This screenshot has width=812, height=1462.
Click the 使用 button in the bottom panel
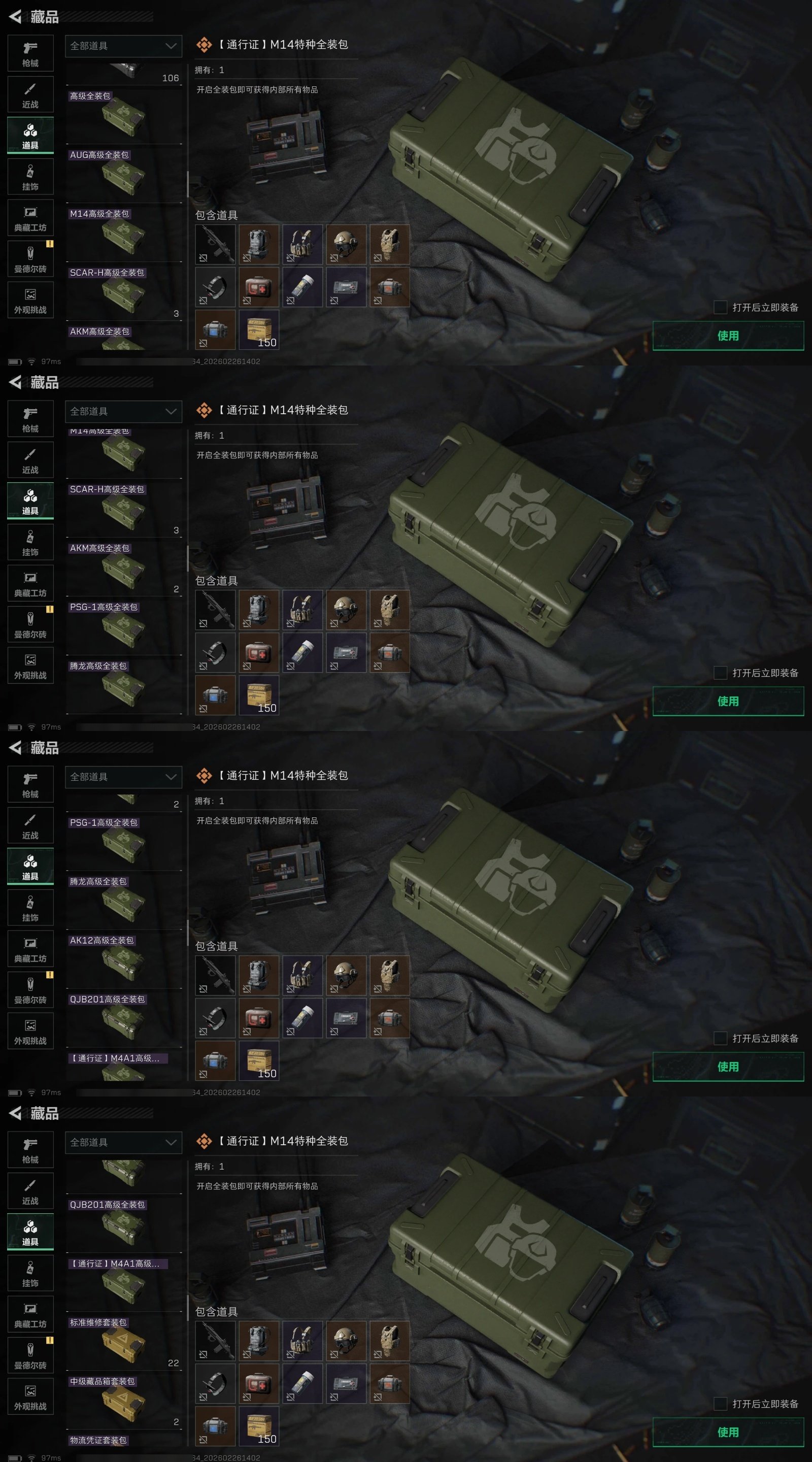[x=728, y=1432]
